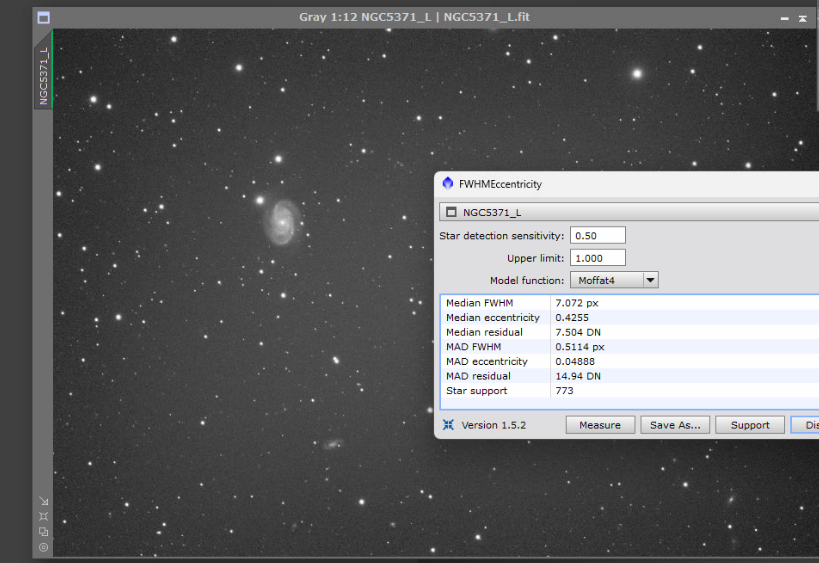Screen dimensions: 819x563
Task: Click the partially visible Dismiss button
Action: (x=805, y=425)
